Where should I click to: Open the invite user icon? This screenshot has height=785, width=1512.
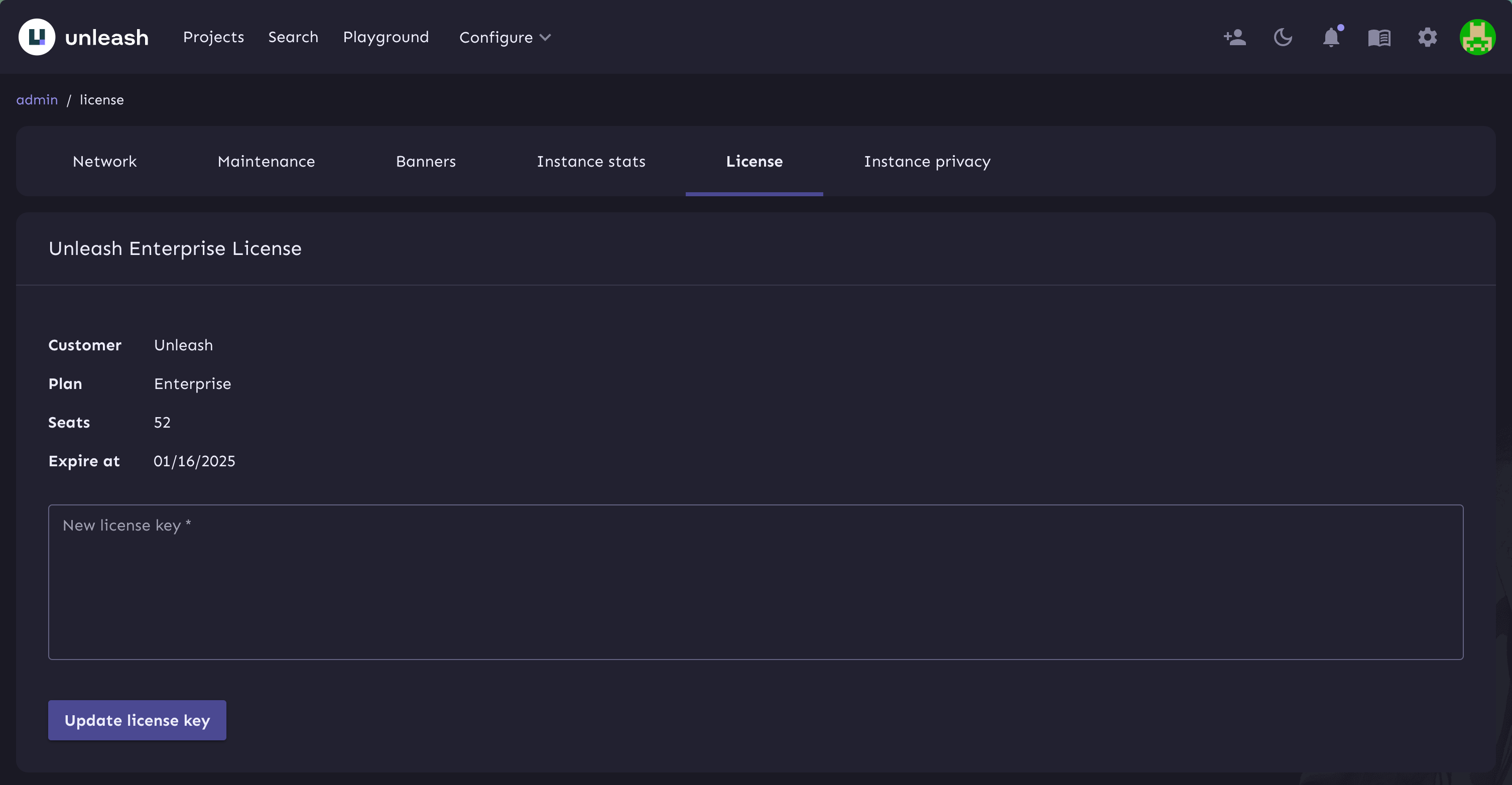click(1234, 38)
